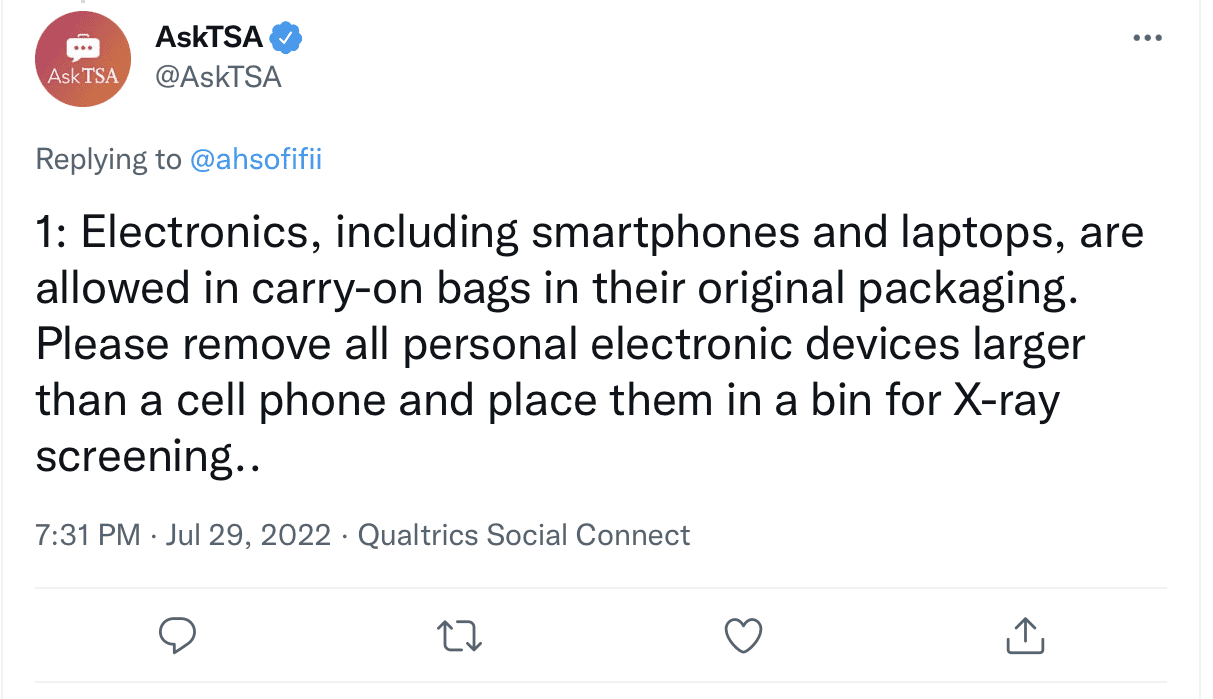
Task: Visit the @AskTSA handle link
Action: tap(218, 77)
